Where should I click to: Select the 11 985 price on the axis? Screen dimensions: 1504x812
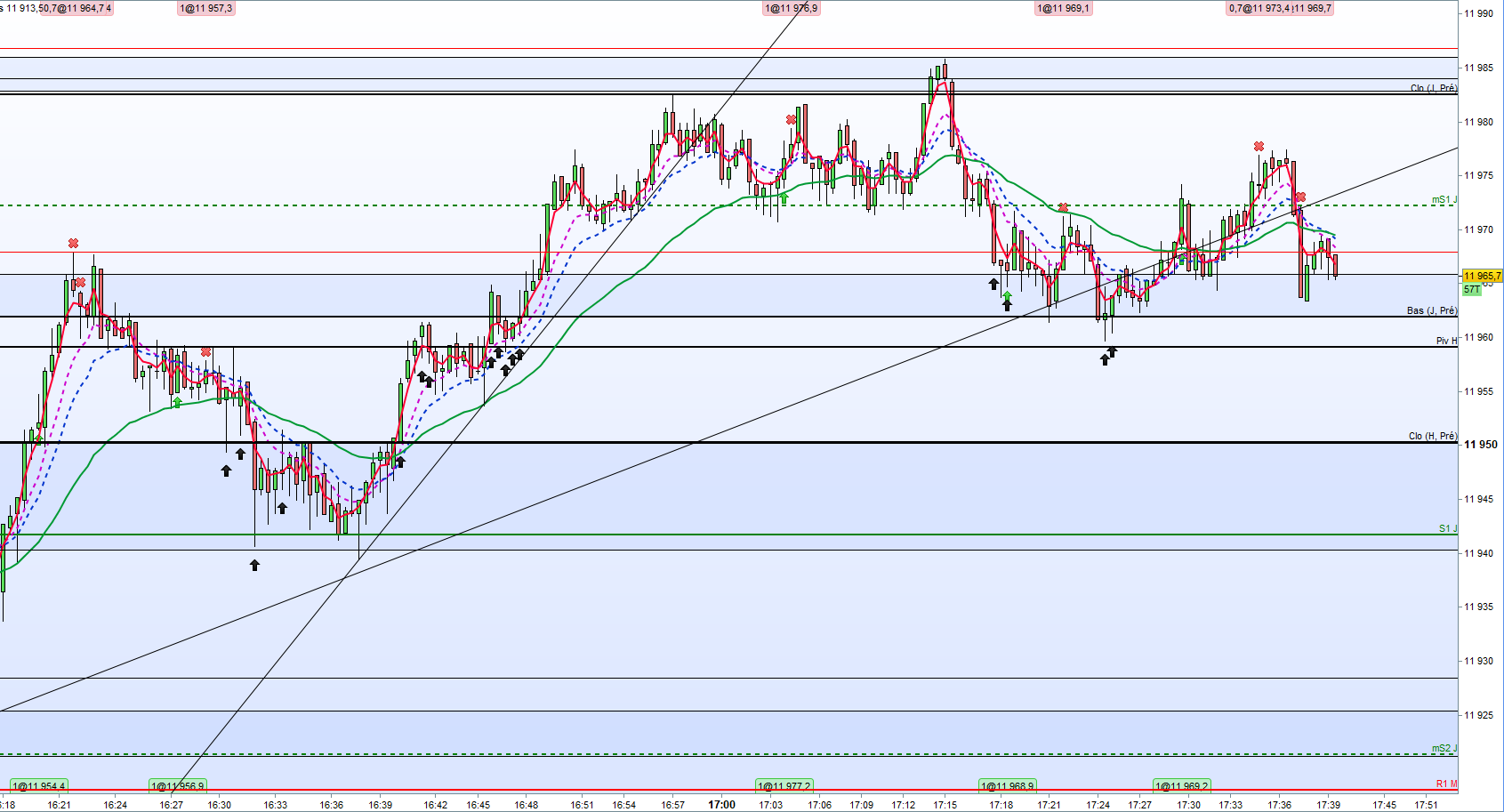pyautogui.click(x=1478, y=68)
